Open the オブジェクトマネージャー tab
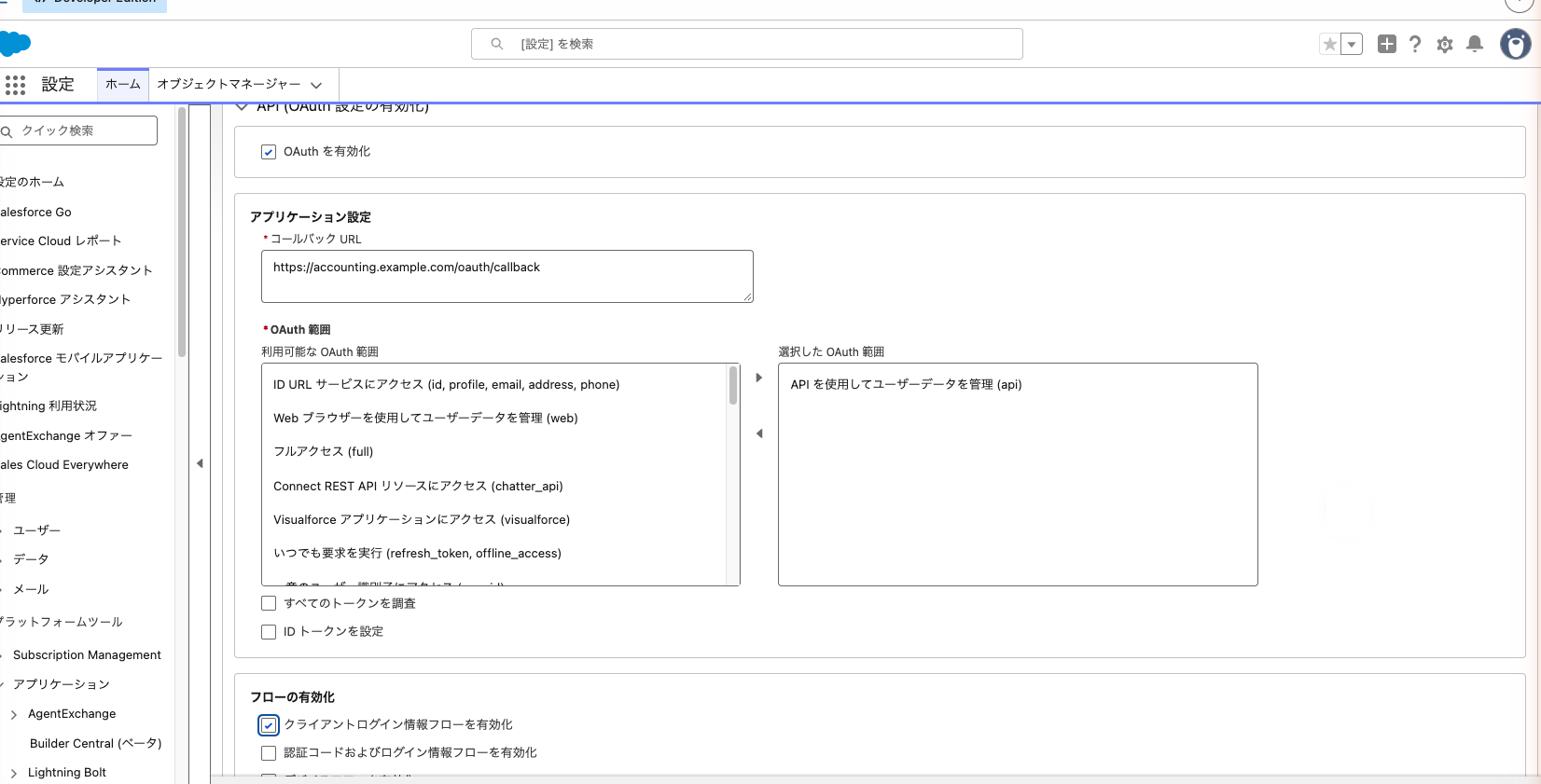This screenshot has width=1541, height=784. 229,84
